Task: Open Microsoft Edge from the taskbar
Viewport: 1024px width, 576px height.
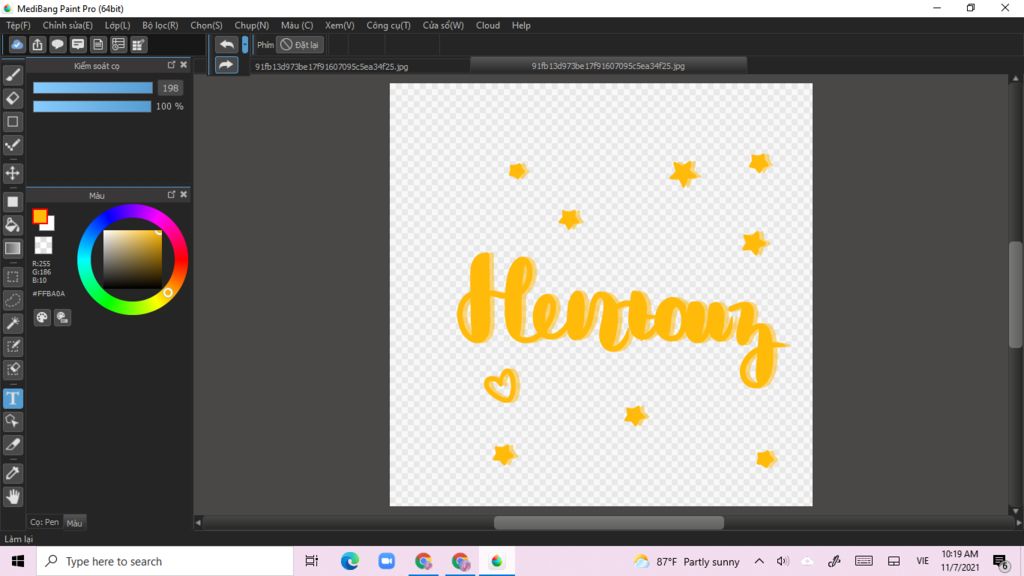Action: [x=349, y=561]
